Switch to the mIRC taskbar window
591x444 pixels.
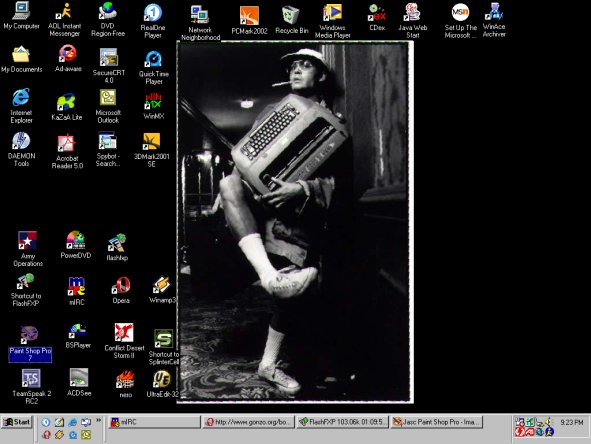pyautogui.click(x=154, y=422)
